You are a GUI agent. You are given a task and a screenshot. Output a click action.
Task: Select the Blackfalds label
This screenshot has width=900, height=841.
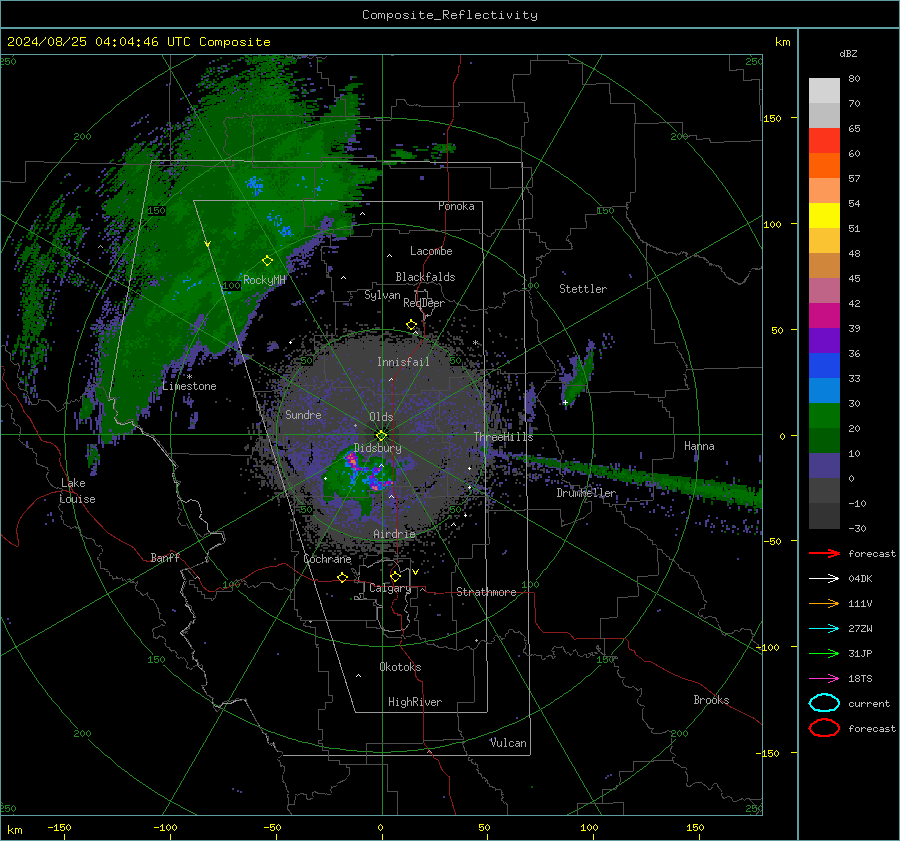(425, 277)
